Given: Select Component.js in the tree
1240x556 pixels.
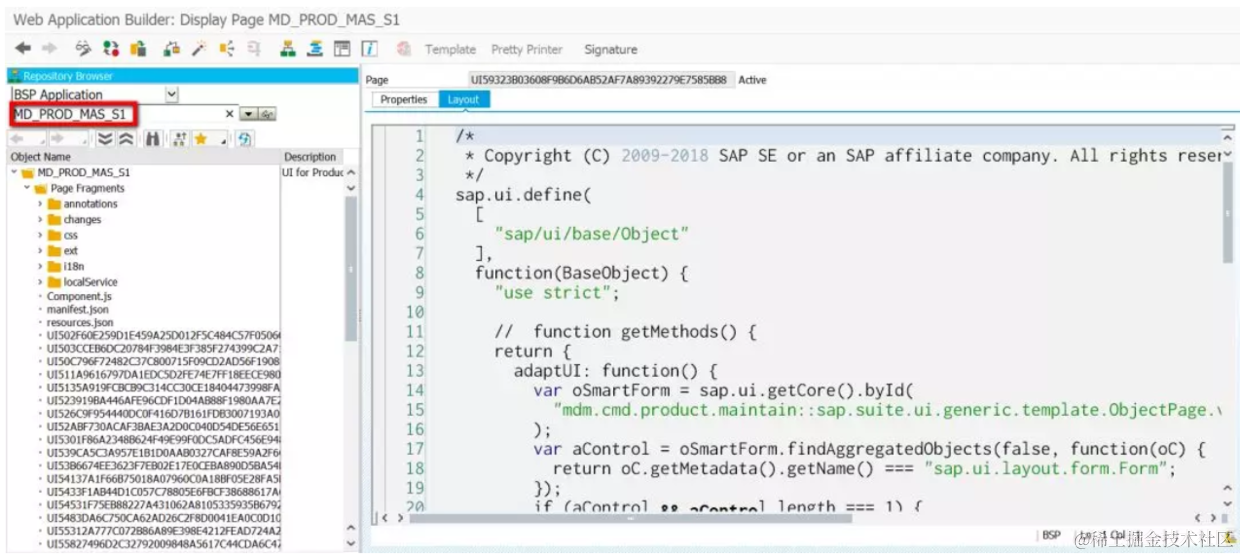Looking at the screenshot, I should [x=79, y=297].
